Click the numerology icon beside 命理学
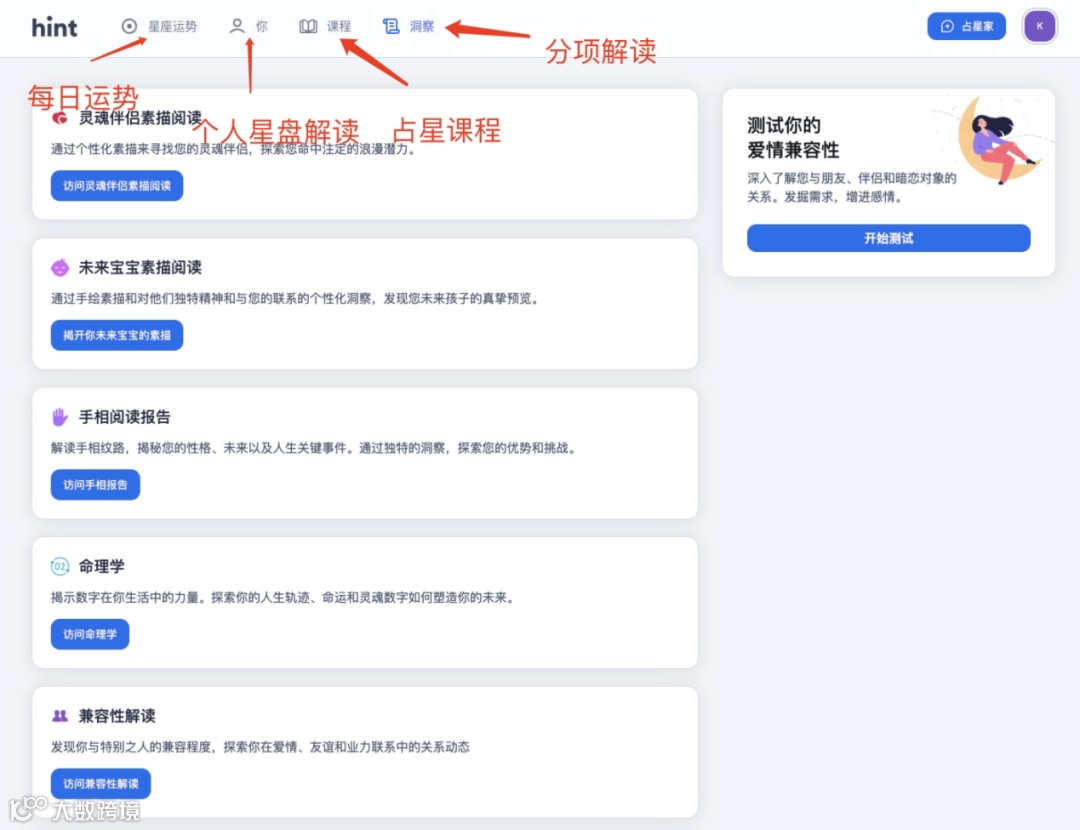This screenshot has height=830, width=1080. 60,566
